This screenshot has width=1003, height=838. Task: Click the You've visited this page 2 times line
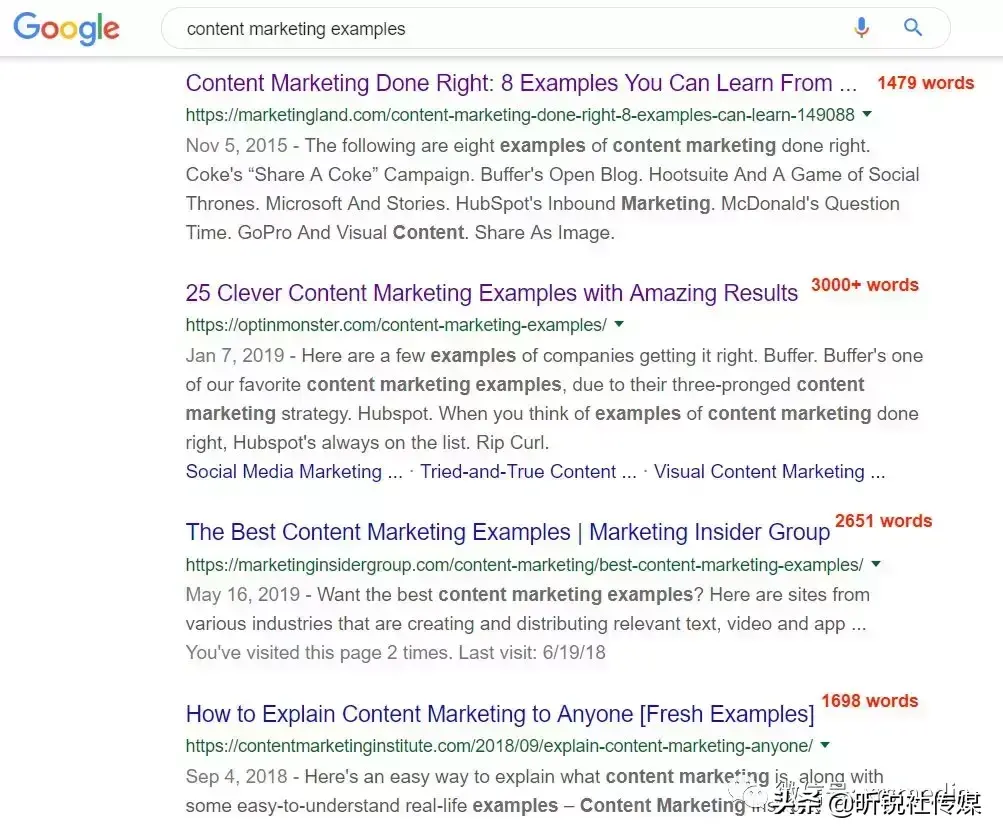coord(395,652)
